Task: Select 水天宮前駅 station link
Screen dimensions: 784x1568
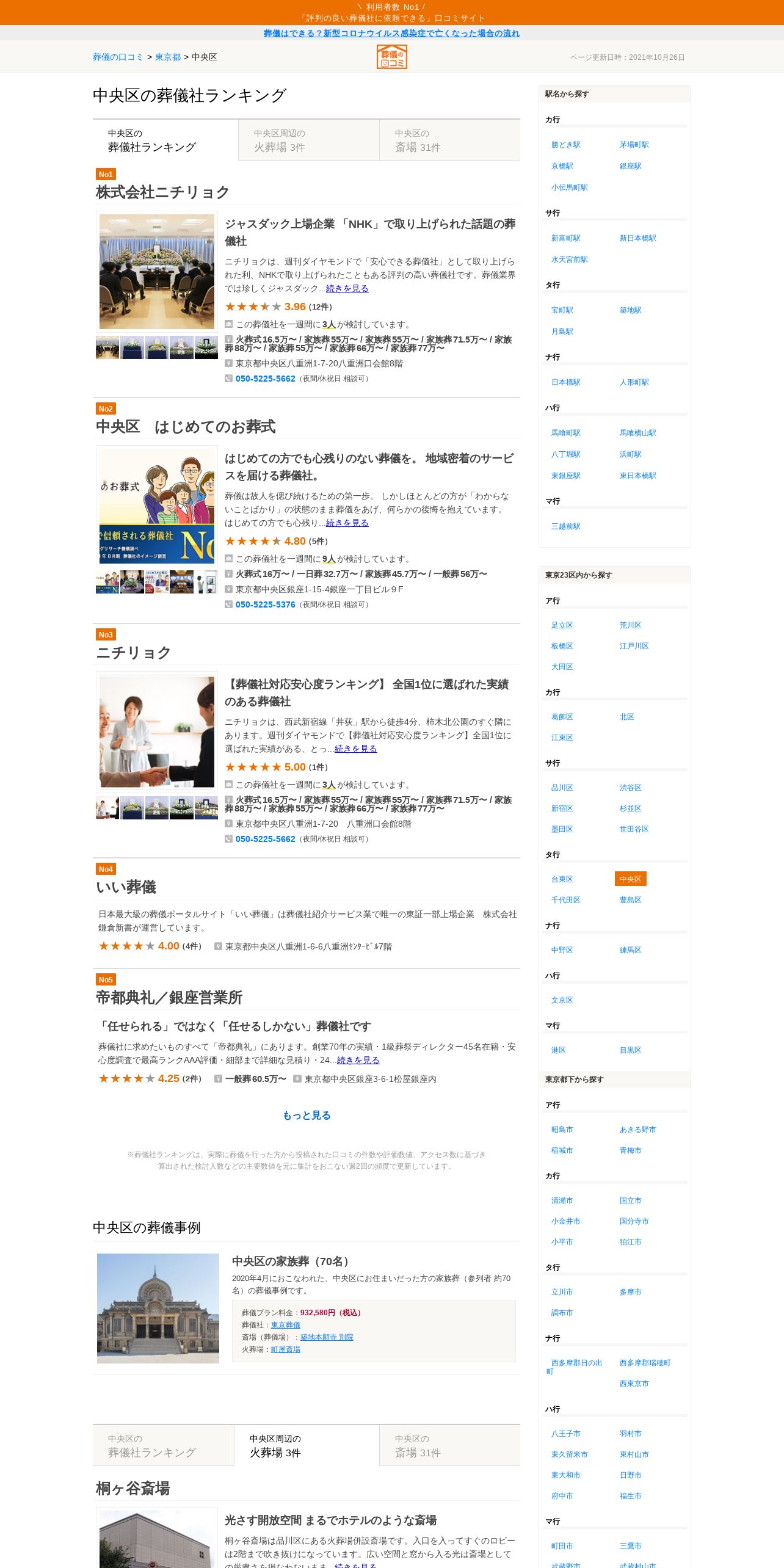Action: point(570,260)
